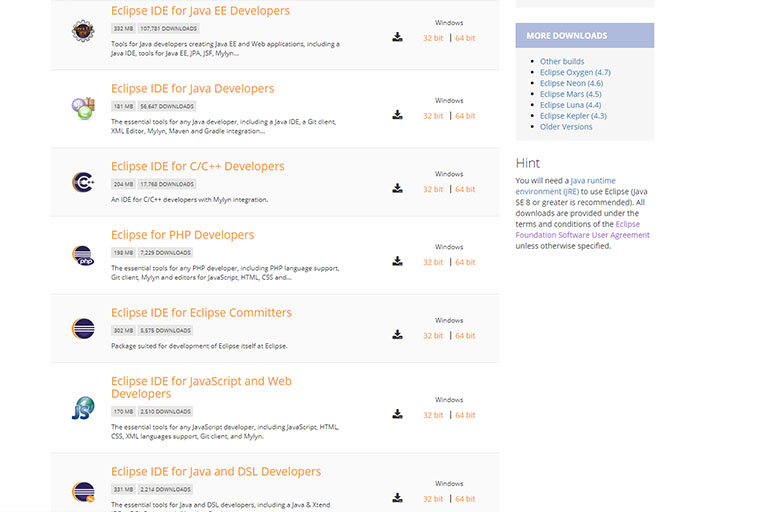Download 64 bit Java and DSL Developers package
The image size is (768, 512).
point(465,499)
